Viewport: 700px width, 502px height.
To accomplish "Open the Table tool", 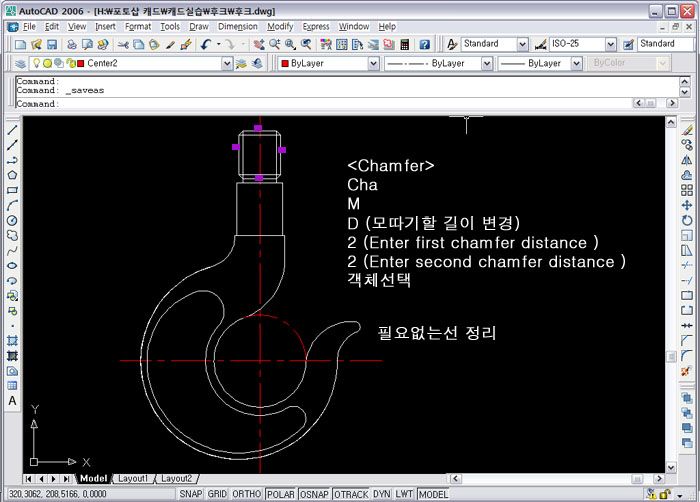I will (12, 386).
